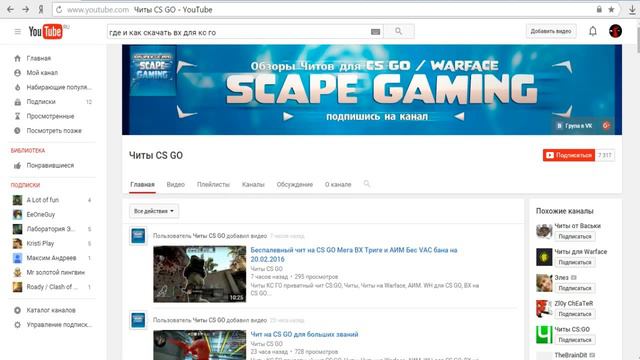
Task: Subscribe to Читы для Warface
Action: (x=575, y=262)
